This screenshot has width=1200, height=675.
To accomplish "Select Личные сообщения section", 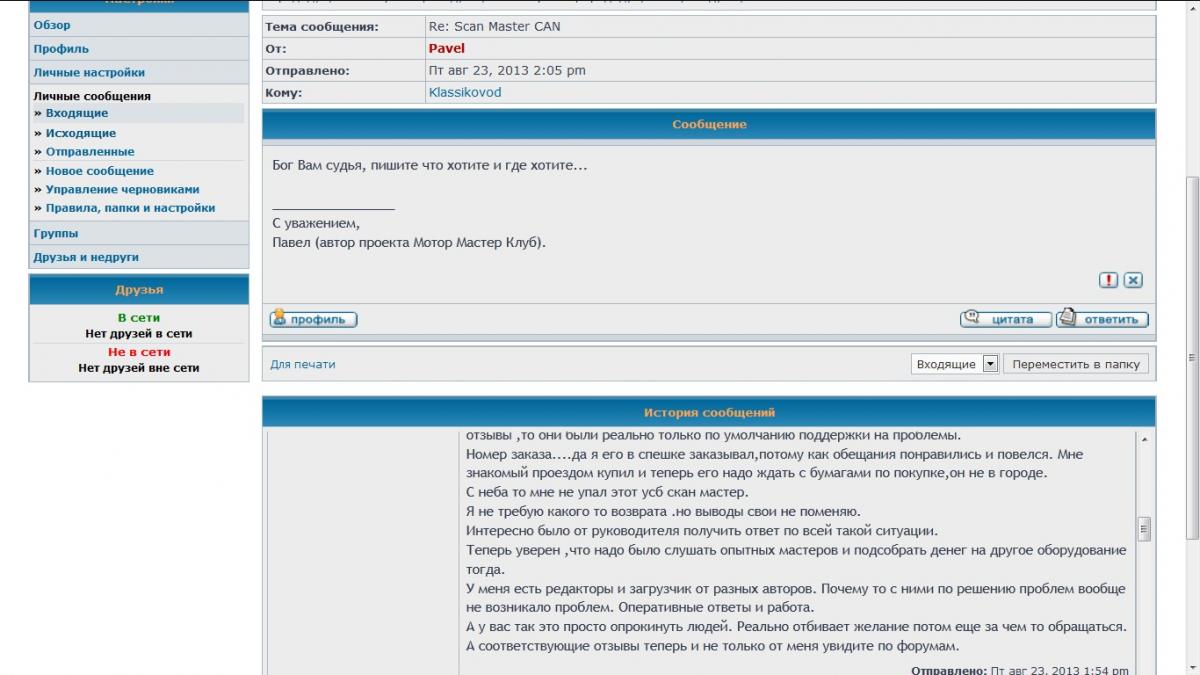I will tap(92, 96).
